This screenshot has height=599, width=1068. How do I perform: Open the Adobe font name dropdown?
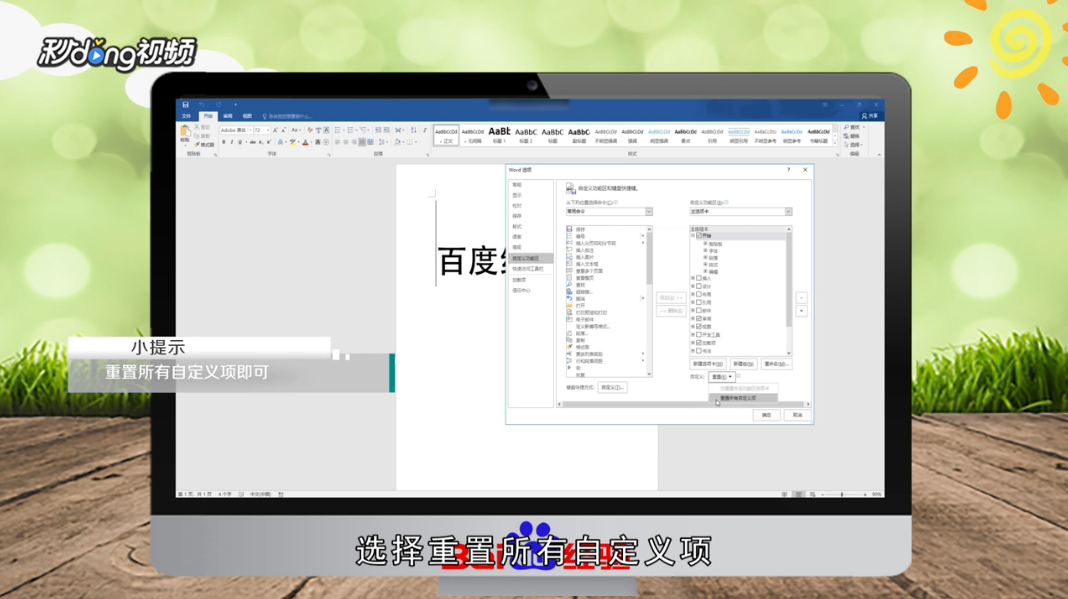pyautogui.click(x=251, y=130)
